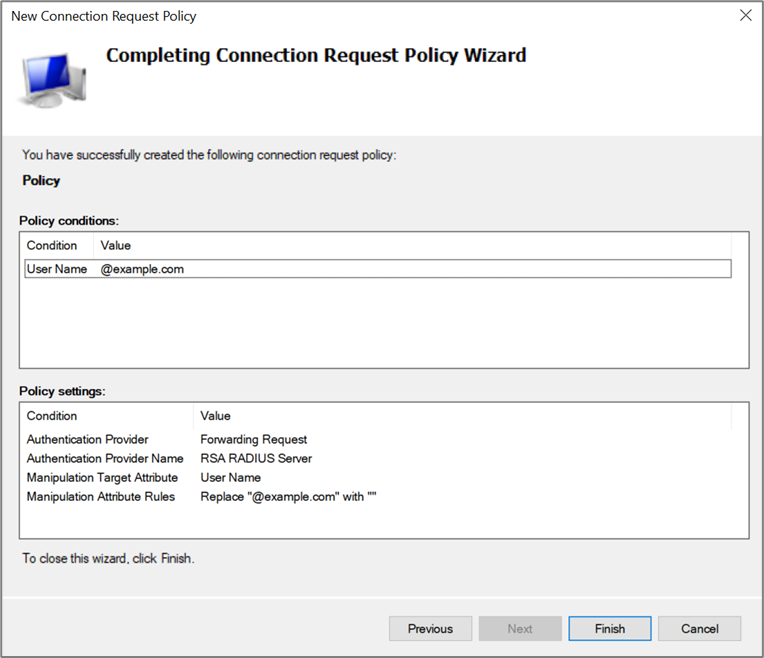
Task: Click the Finish button
Action: (609, 629)
